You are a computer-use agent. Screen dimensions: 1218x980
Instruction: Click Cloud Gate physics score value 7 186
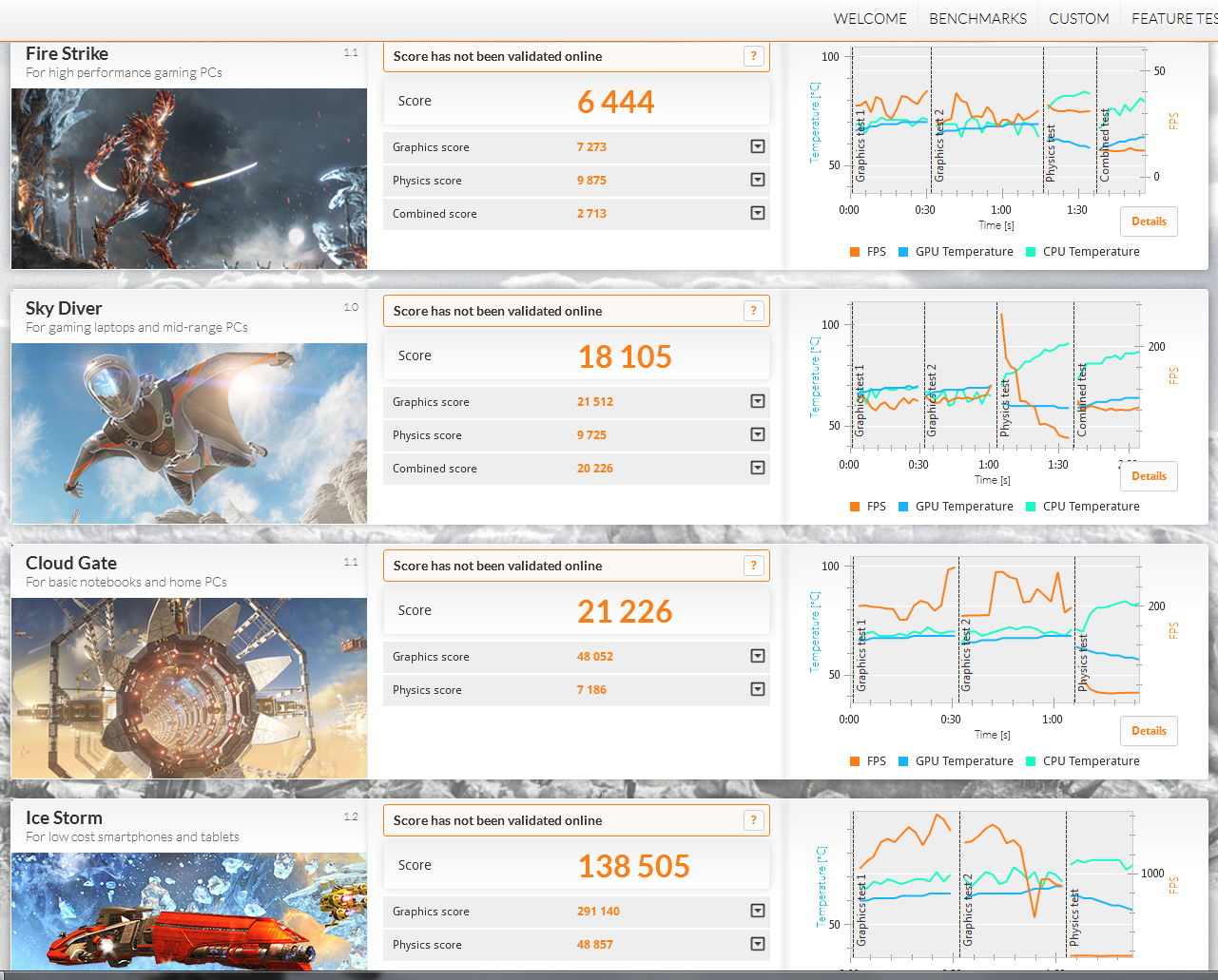tap(591, 690)
